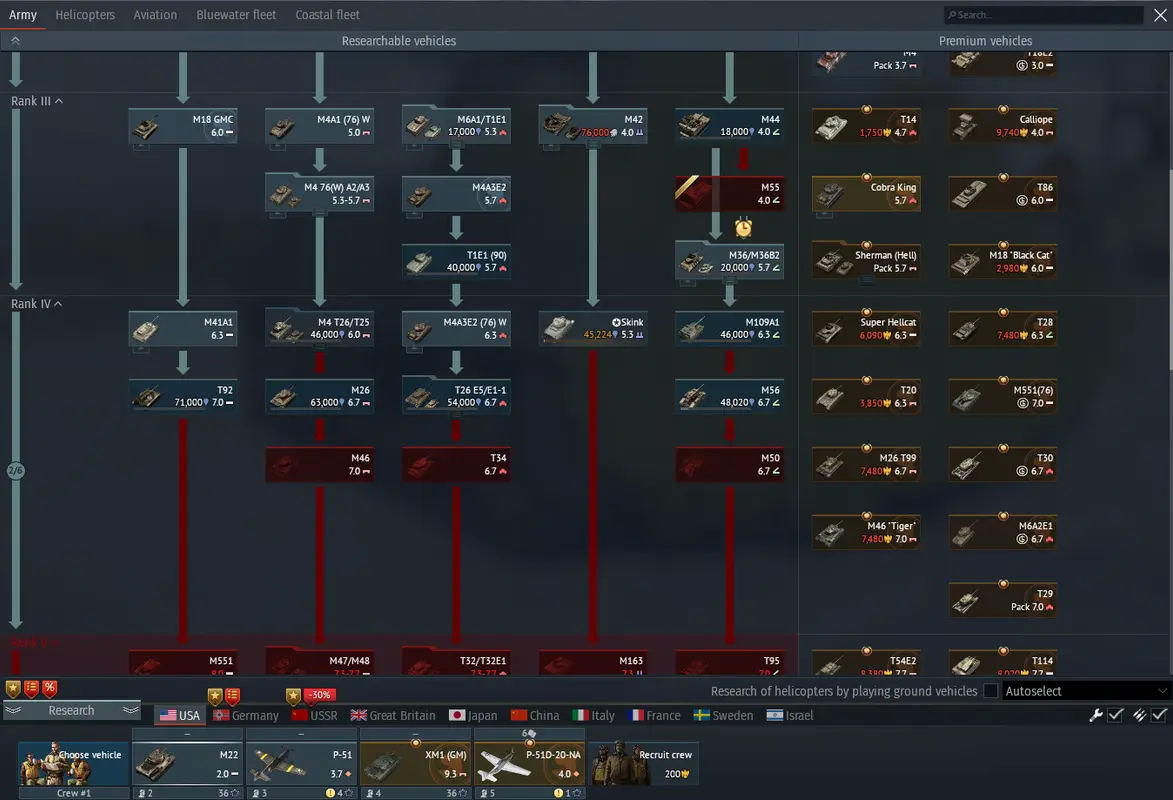Collapse the Rank III section

59,101
